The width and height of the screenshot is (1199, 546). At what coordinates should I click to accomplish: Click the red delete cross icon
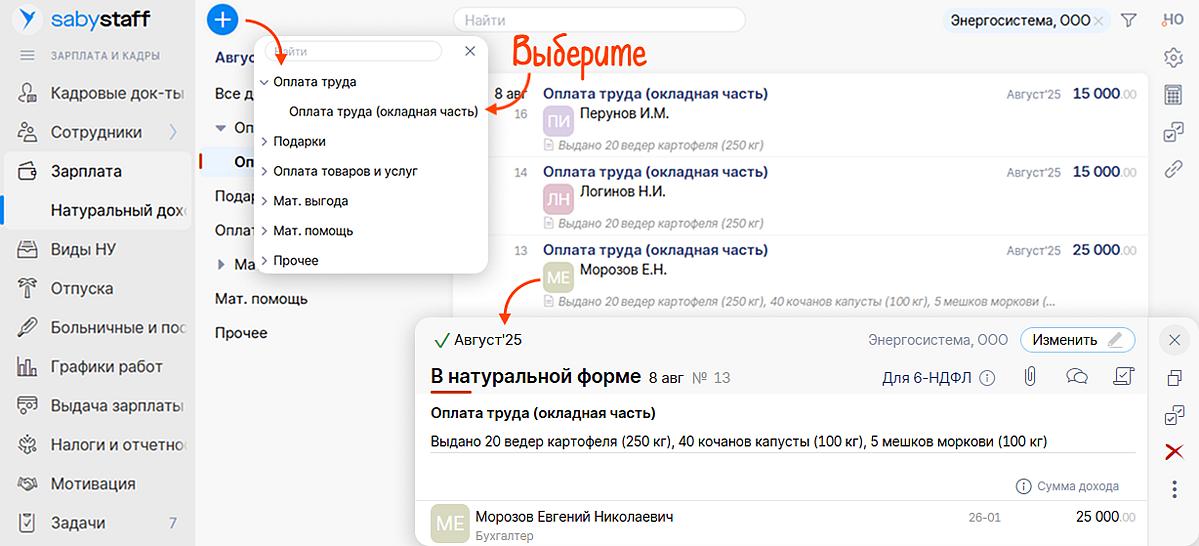1174,452
